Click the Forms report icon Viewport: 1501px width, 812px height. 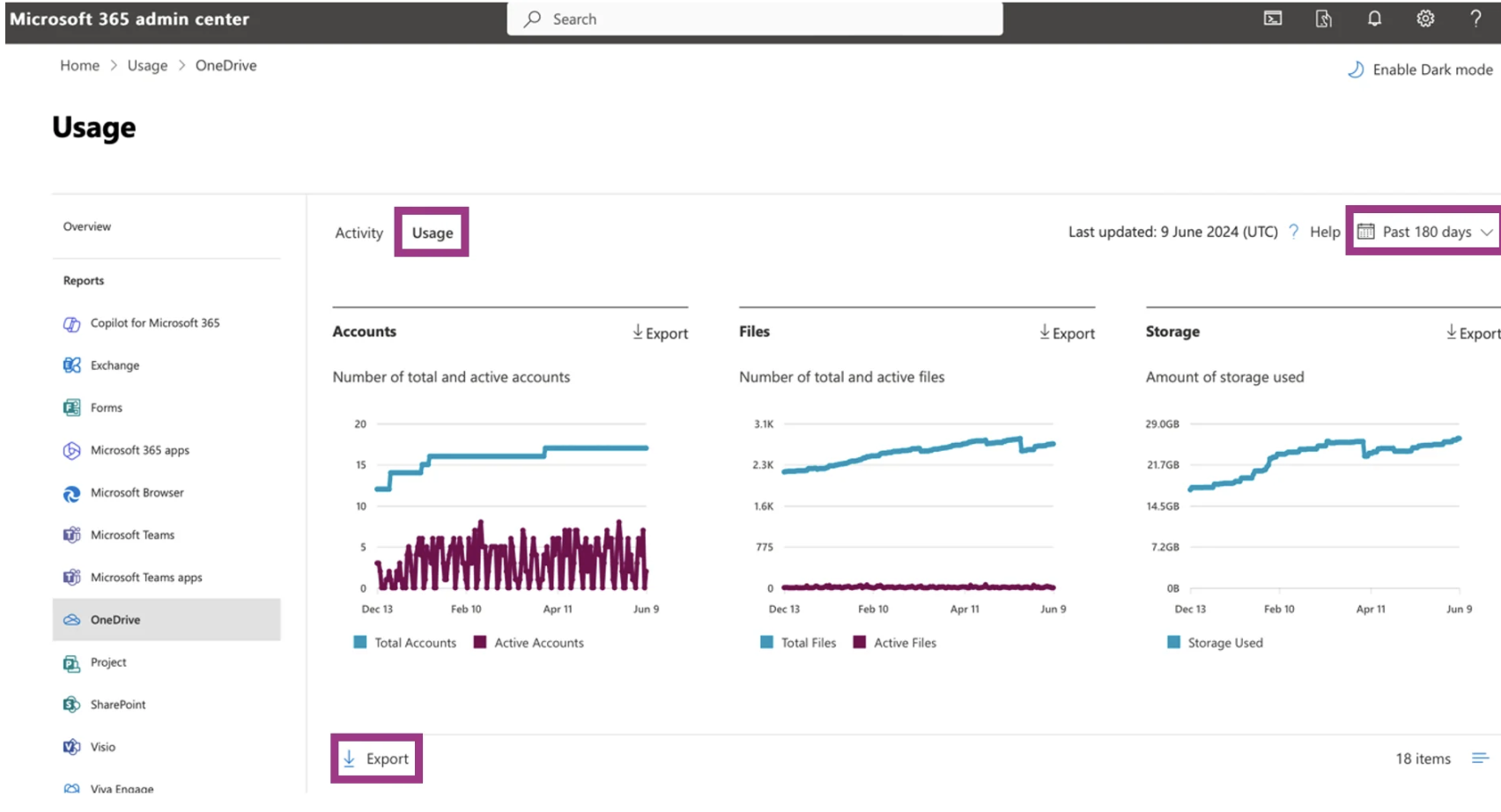(x=72, y=408)
